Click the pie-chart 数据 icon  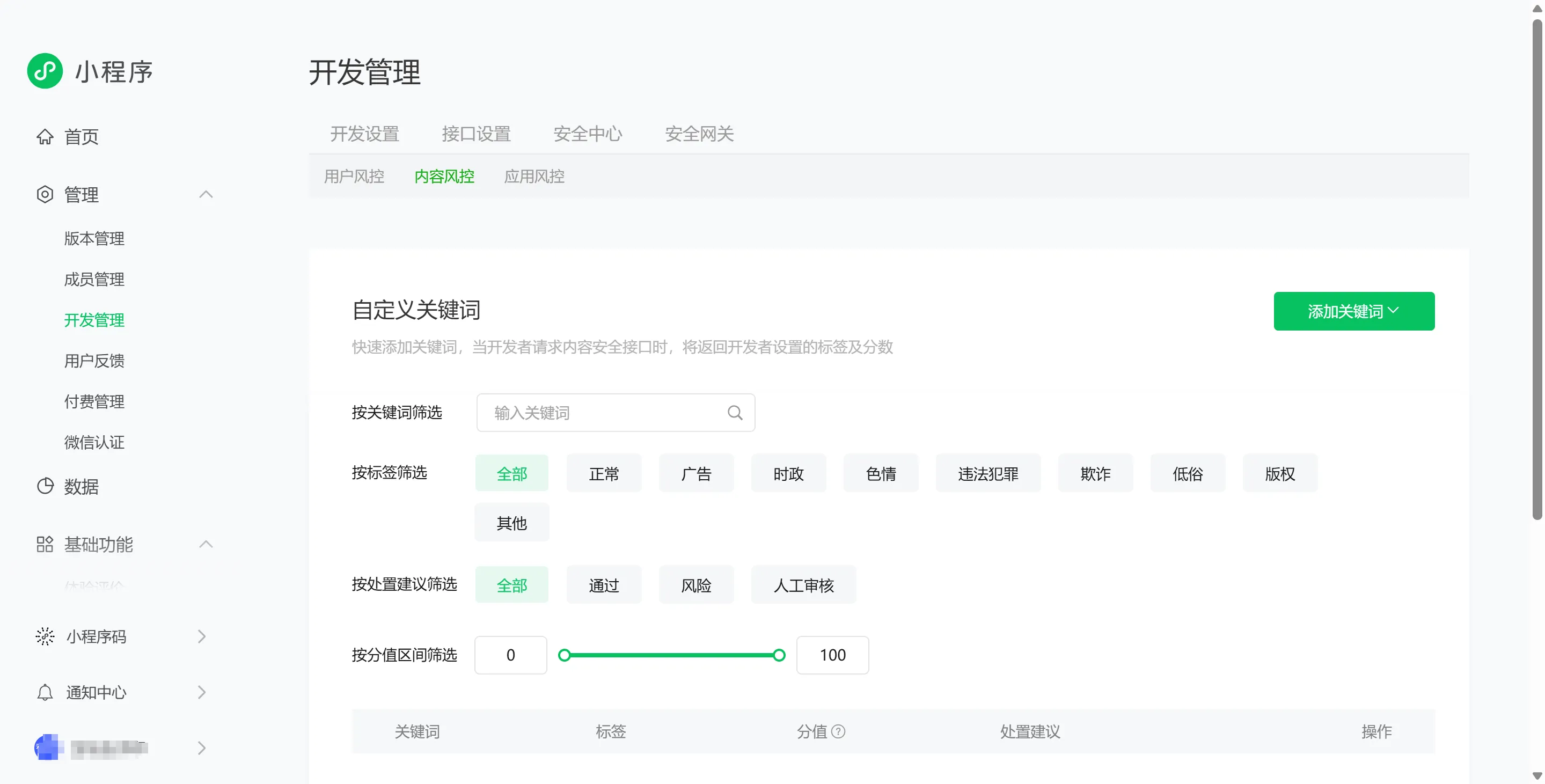pyautogui.click(x=45, y=486)
